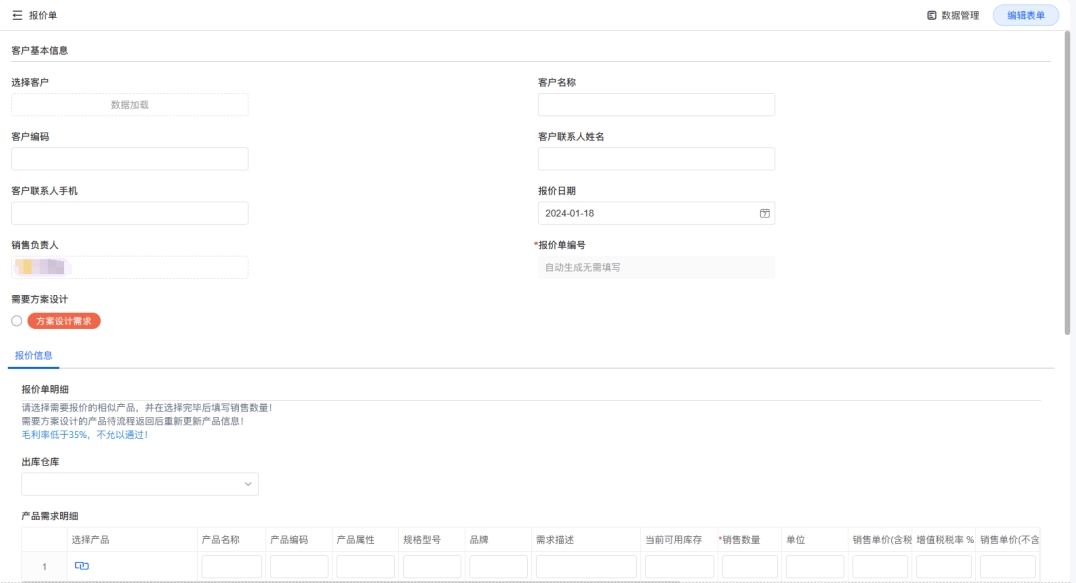The width and height of the screenshot is (1076, 583).
Task: Switch to the 报价信息 tab
Action: [34, 355]
